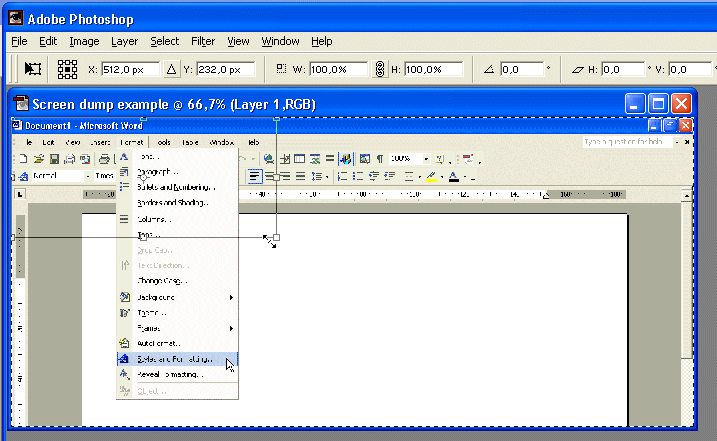
Task: Click the rotation angle field
Action: 522,70
